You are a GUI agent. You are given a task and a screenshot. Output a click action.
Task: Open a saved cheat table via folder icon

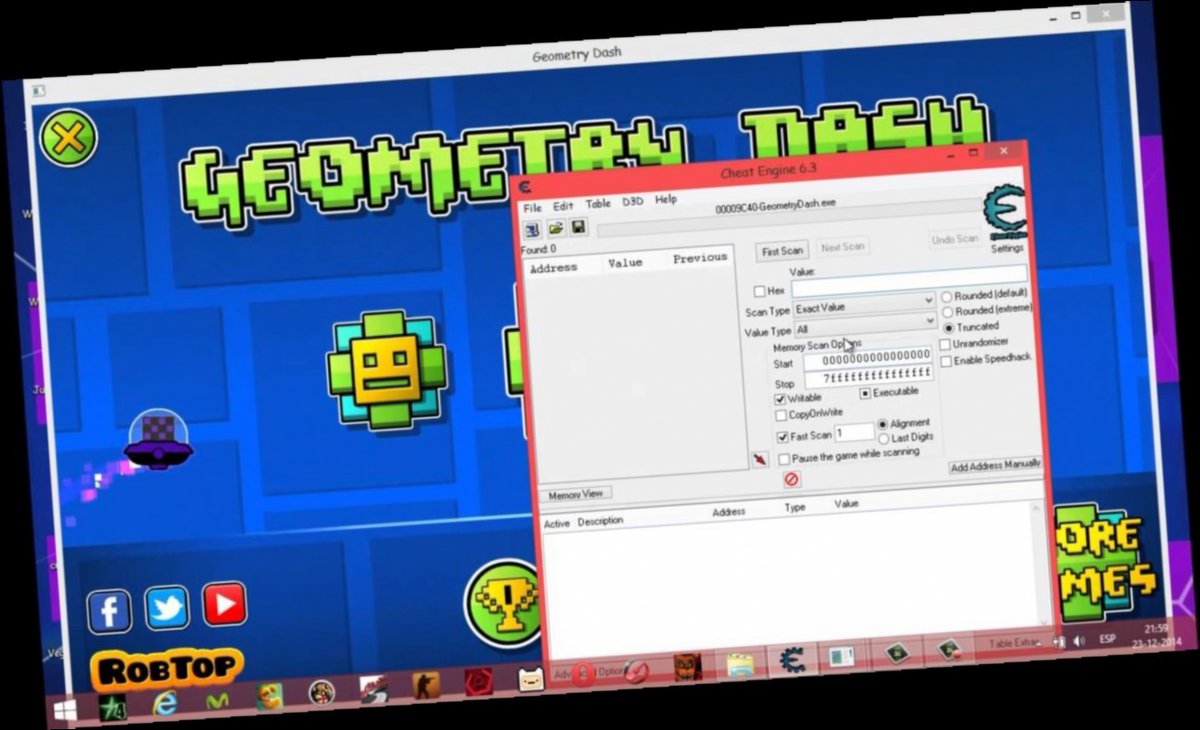pos(555,228)
